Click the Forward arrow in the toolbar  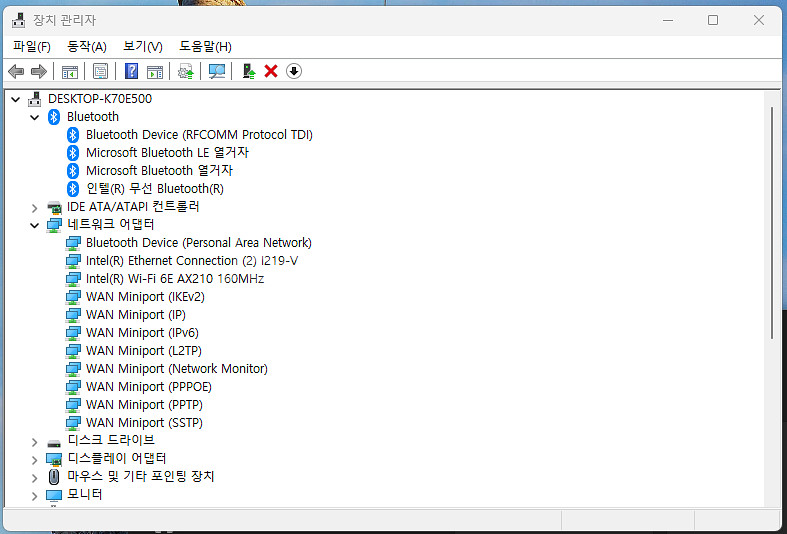tap(39, 71)
